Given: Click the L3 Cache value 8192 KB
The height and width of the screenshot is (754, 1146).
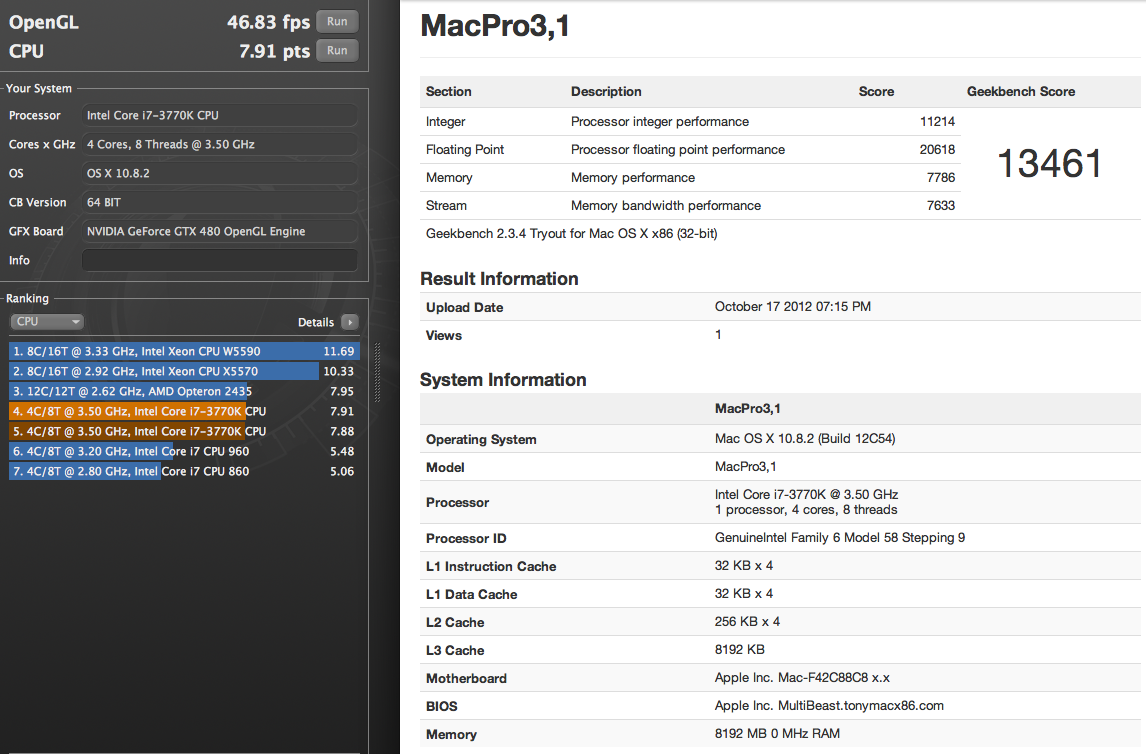Looking at the screenshot, I should tap(740, 650).
